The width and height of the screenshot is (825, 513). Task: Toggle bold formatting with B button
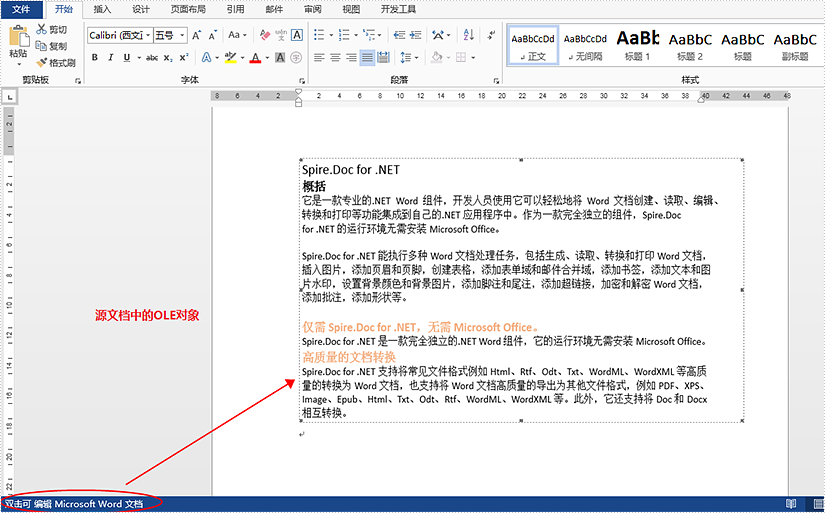(x=95, y=58)
